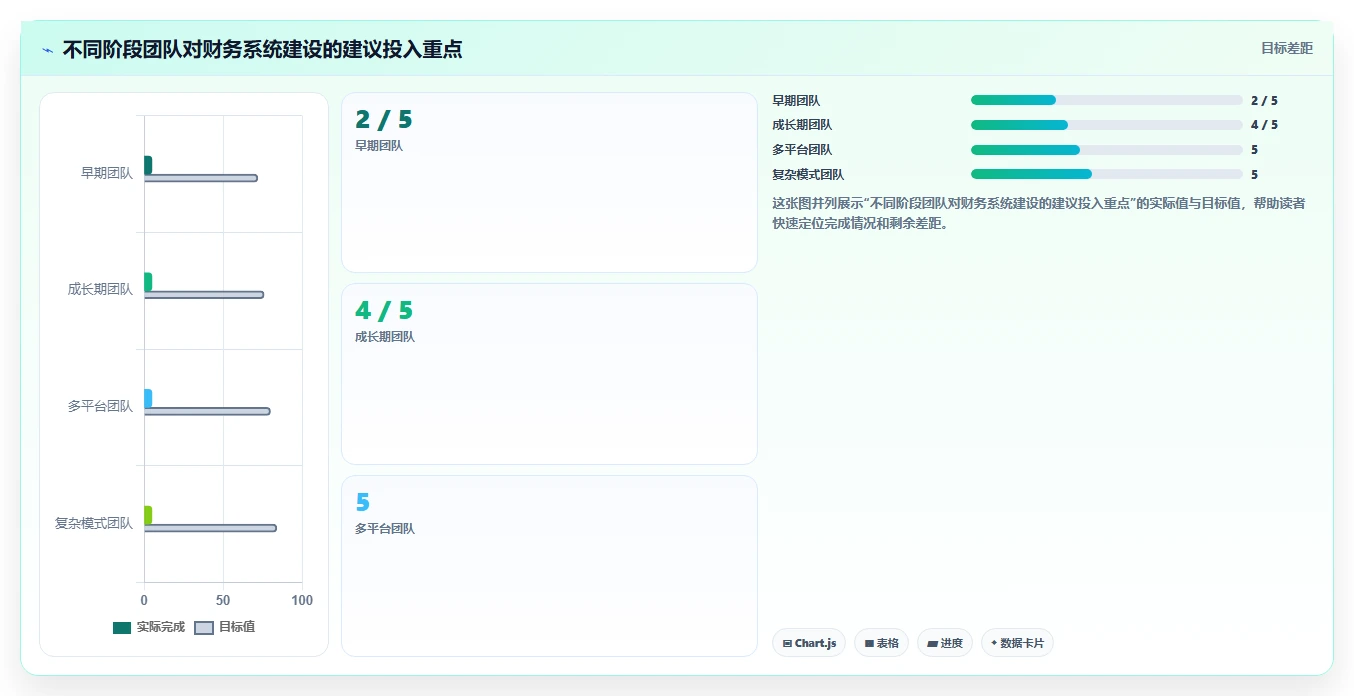Viewport: 1354px width, 696px height.
Task: Open the 5 多平台团队 data card
Action: click(x=549, y=566)
